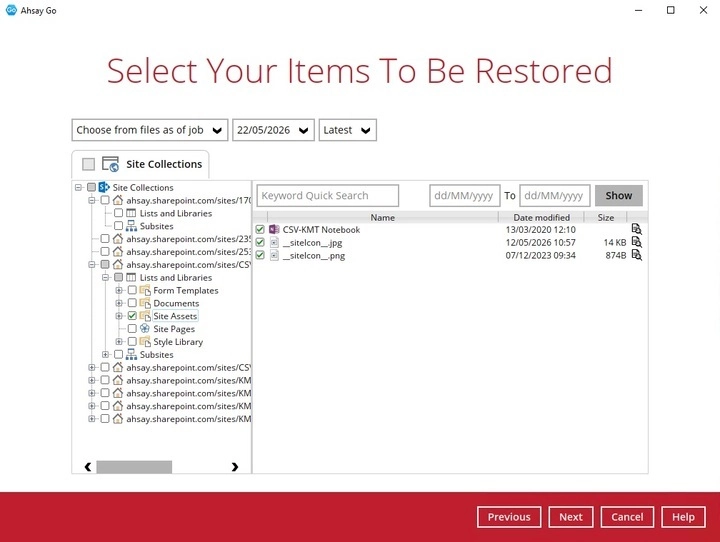Select ahsay.sharepoint.com/sites/235 tree row

point(189,239)
